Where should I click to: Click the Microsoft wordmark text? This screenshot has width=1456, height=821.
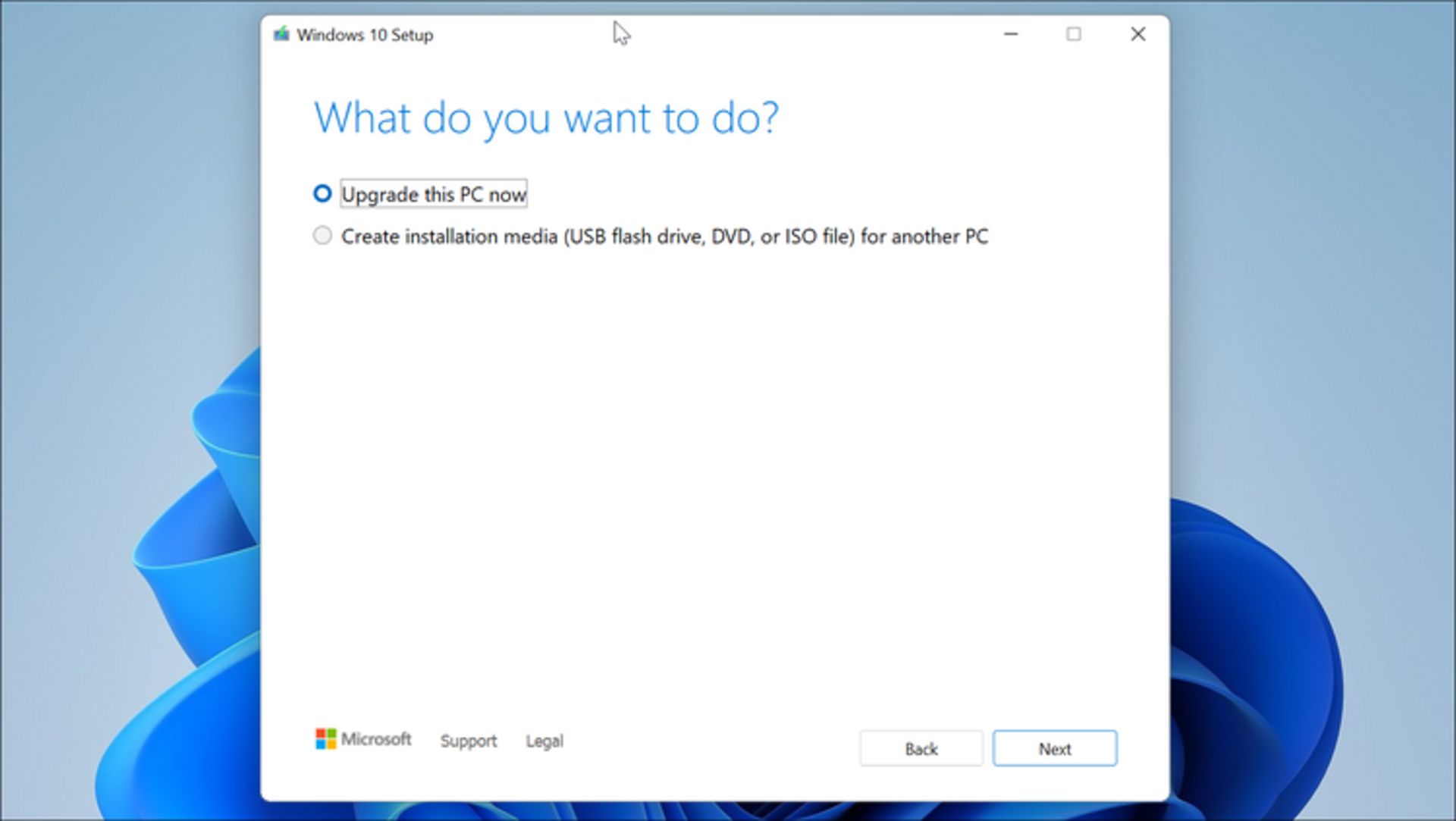tap(376, 739)
